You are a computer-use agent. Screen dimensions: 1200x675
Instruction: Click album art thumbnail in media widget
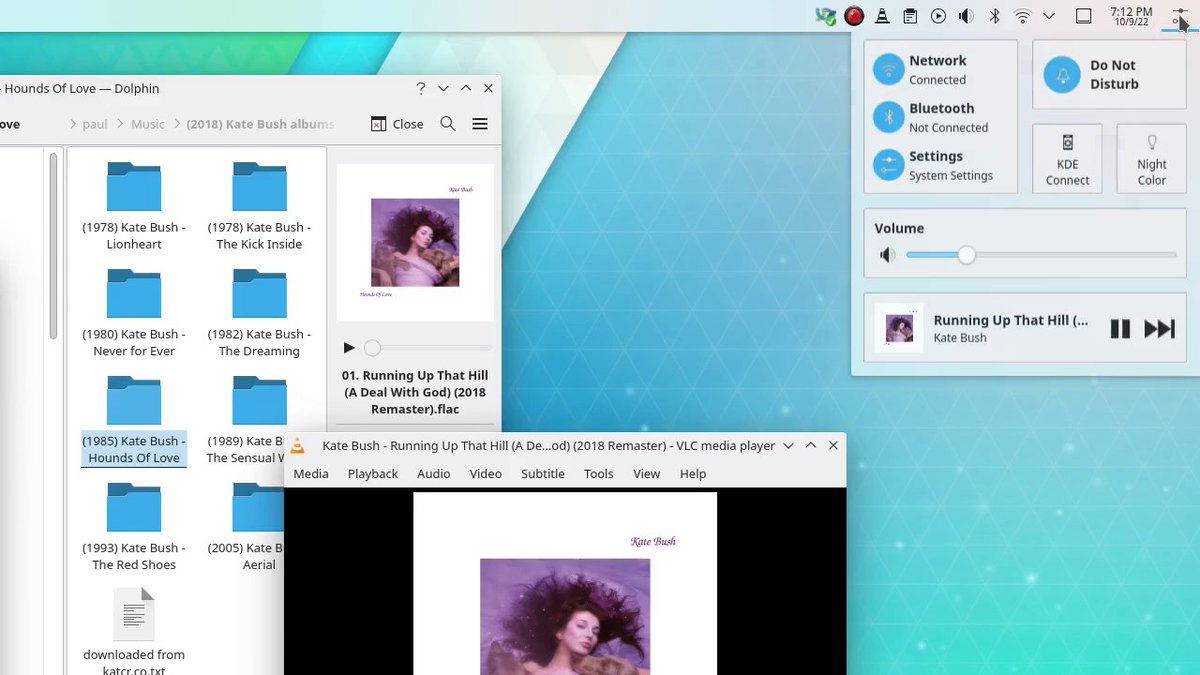[x=899, y=328]
